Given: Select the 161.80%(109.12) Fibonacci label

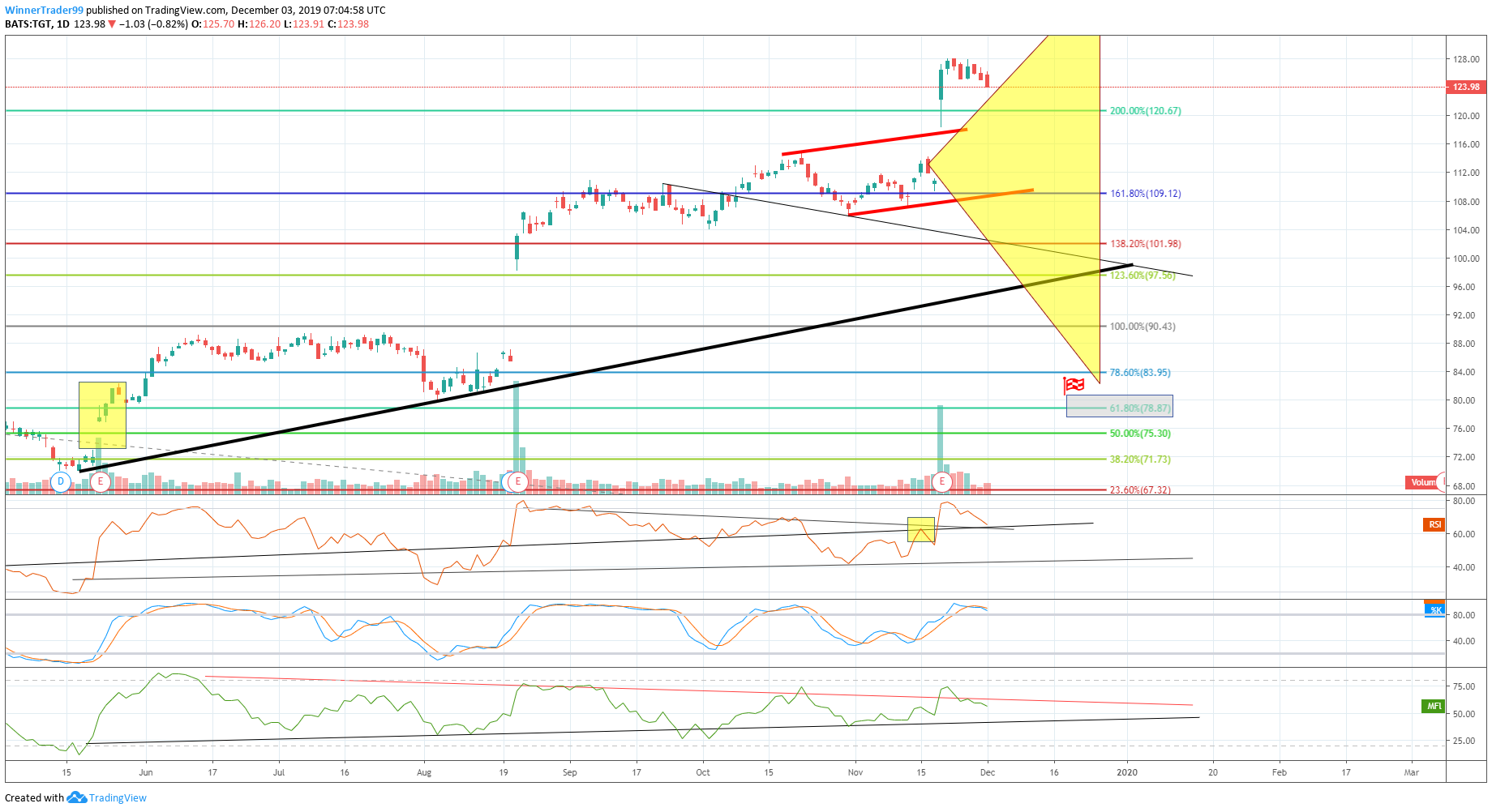Looking at the screenshot, I should pos(1145,194).
